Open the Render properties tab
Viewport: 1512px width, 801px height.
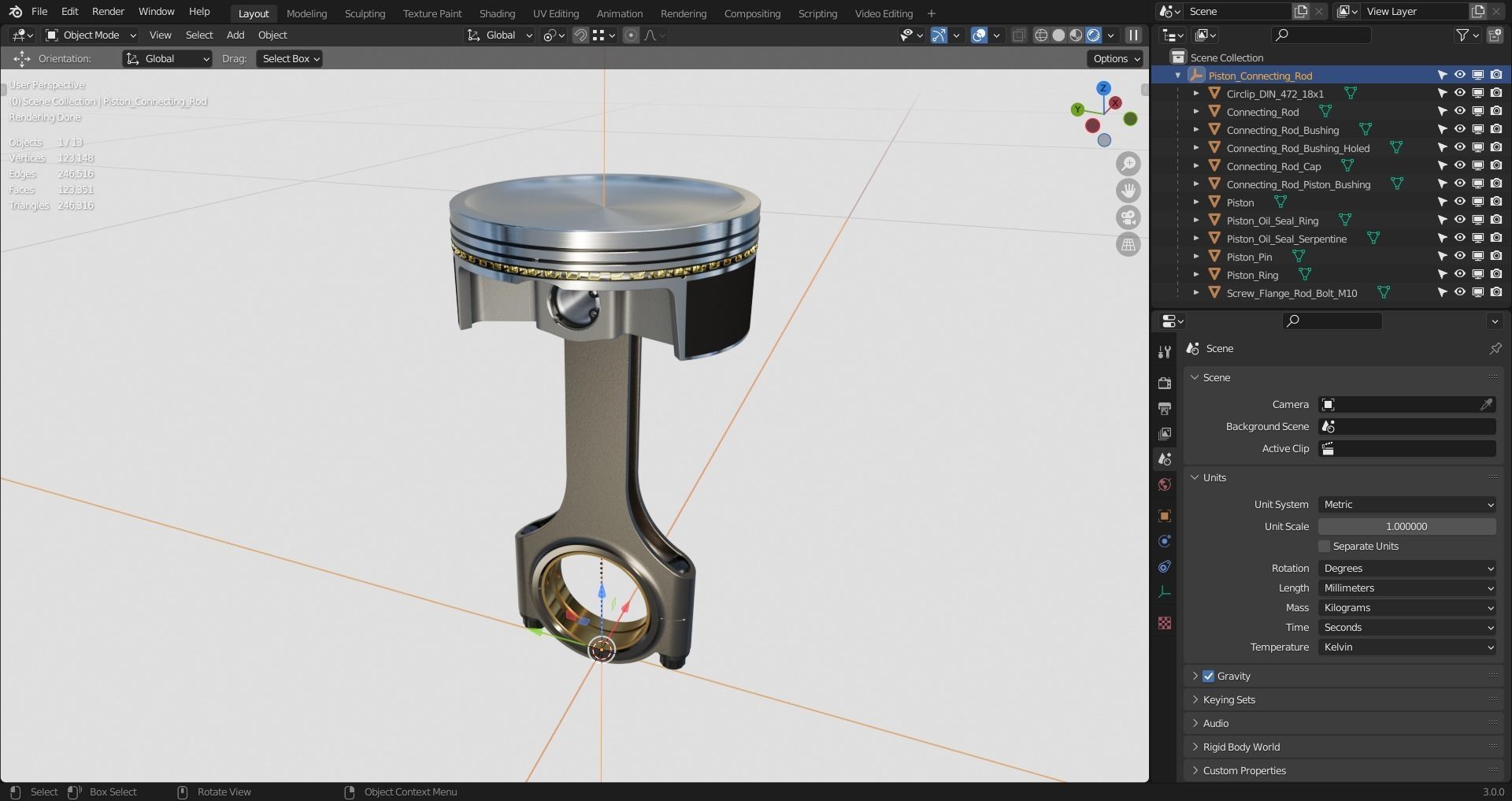click(1165, 383)
